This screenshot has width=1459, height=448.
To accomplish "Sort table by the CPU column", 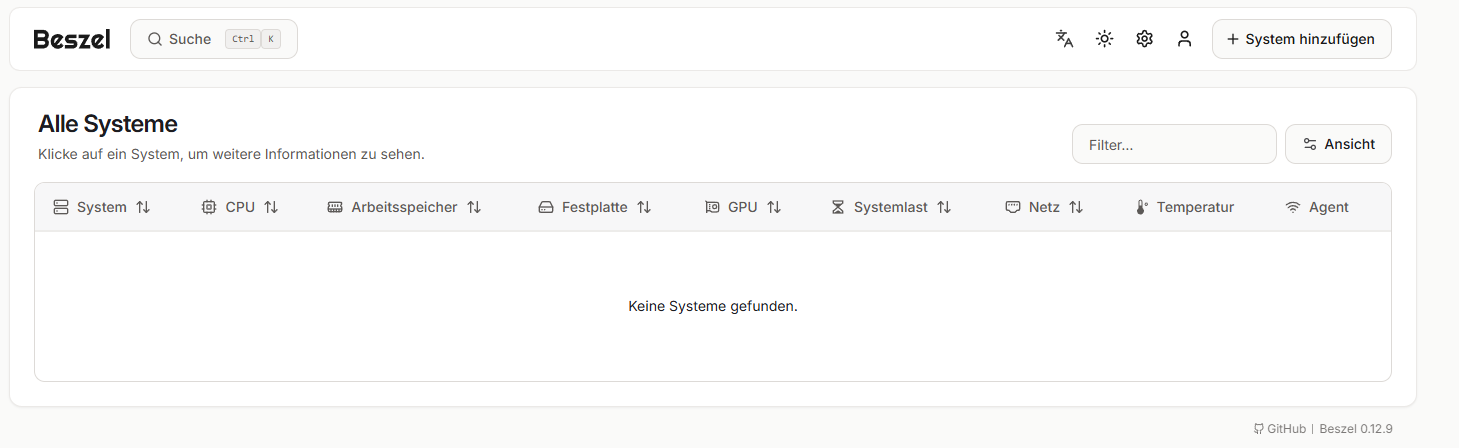I will (x=240, y=207).
